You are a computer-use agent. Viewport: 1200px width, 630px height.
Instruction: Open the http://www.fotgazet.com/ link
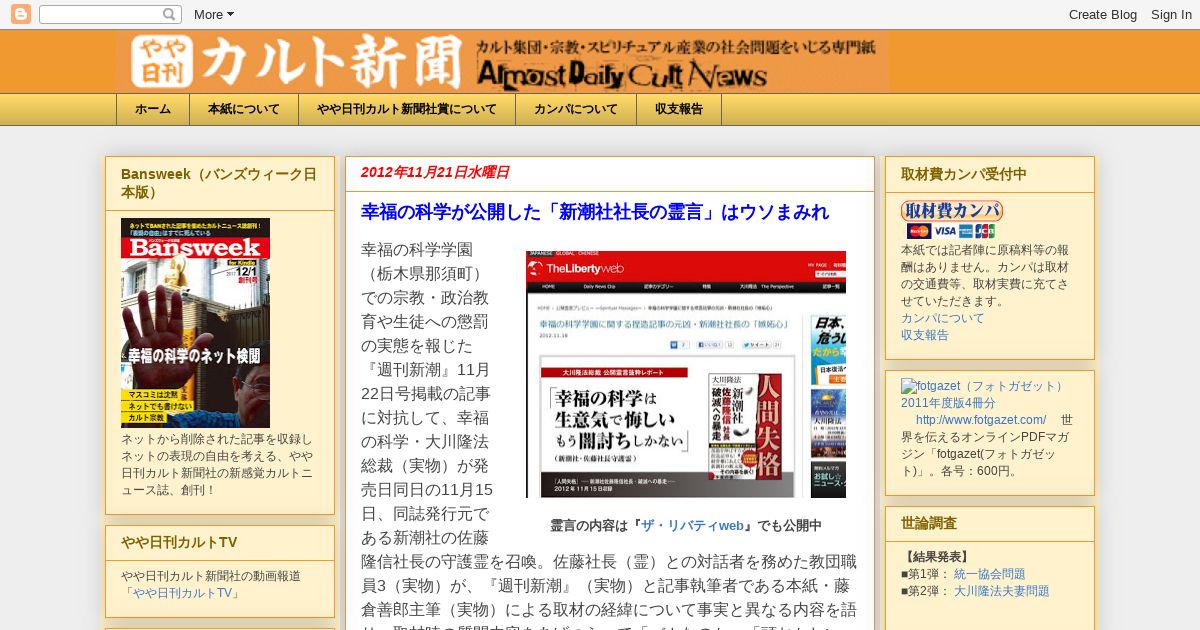click(981, 420)
